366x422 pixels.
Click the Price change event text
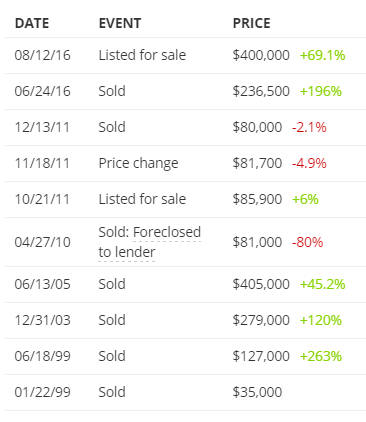[138, 163]
